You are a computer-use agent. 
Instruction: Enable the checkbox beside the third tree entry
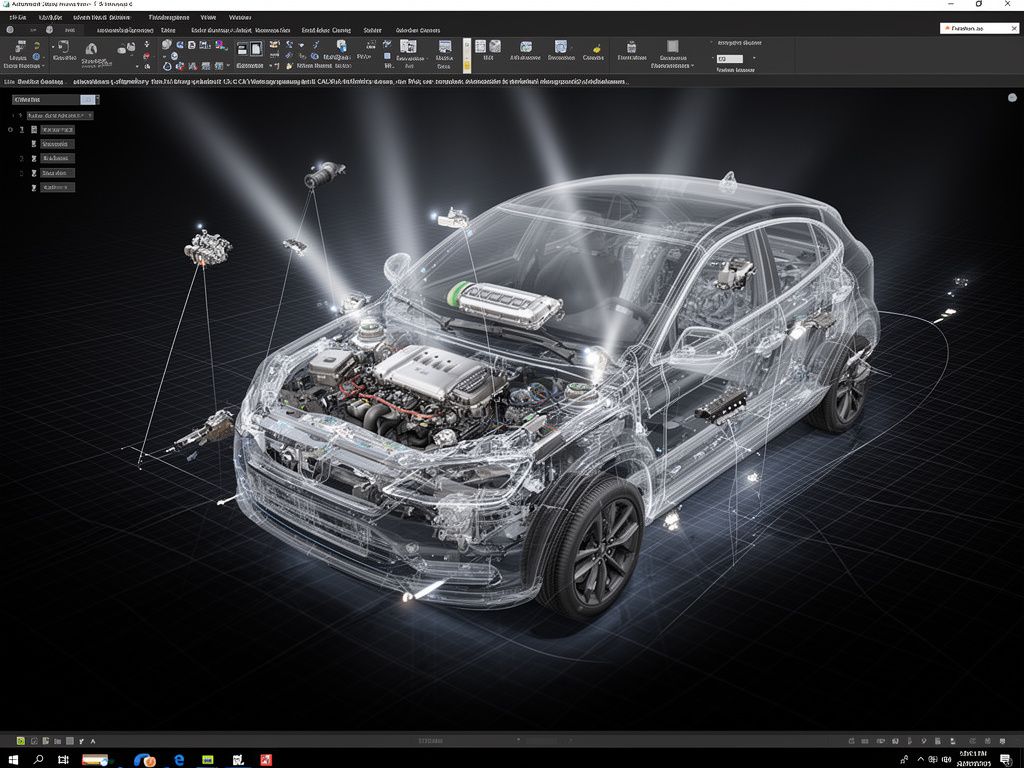21,158
